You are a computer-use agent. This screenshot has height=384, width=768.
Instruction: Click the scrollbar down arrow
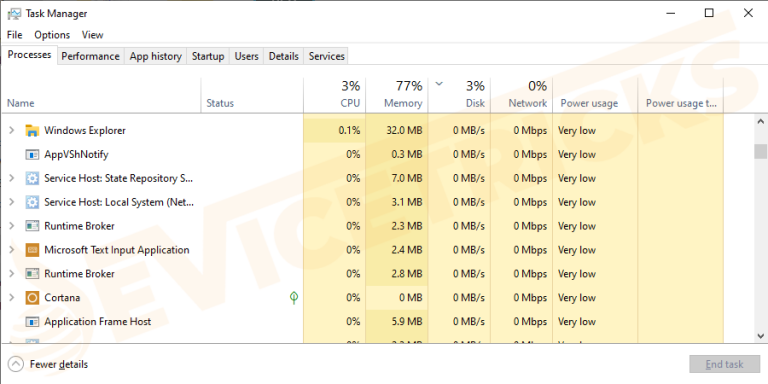click(761, 336)
